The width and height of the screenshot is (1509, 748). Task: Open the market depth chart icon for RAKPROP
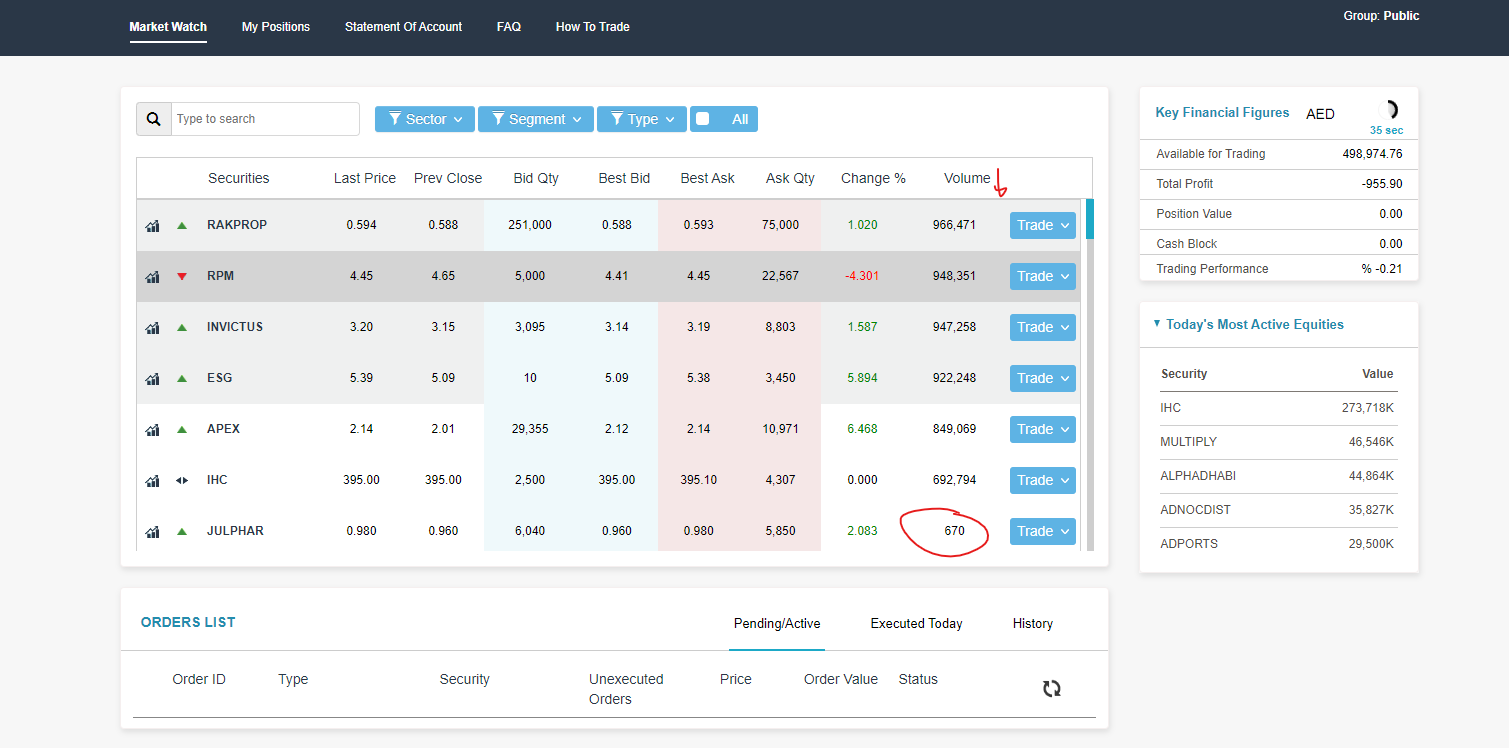[152, 225]
